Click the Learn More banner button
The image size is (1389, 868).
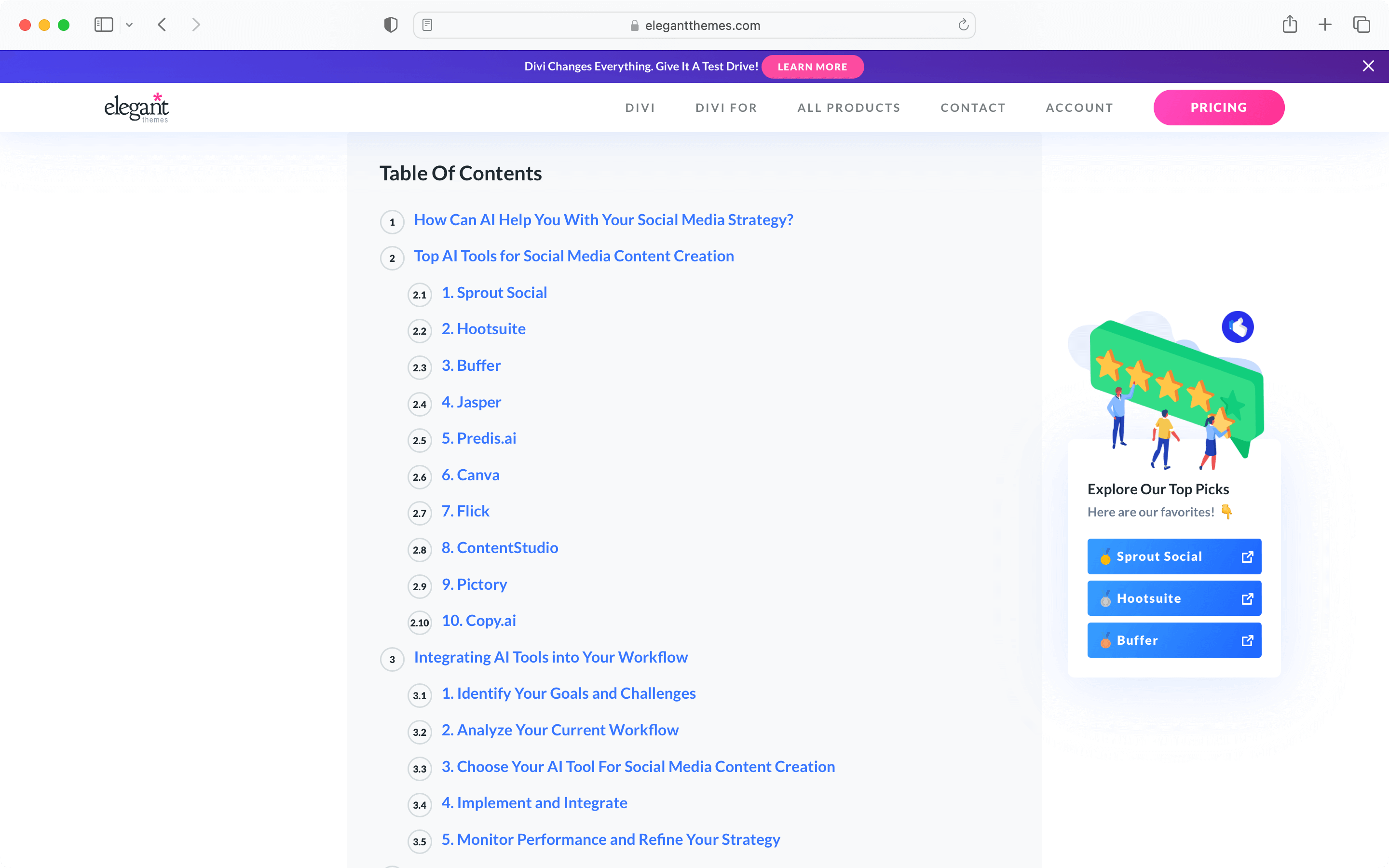[x=812, y=67]
